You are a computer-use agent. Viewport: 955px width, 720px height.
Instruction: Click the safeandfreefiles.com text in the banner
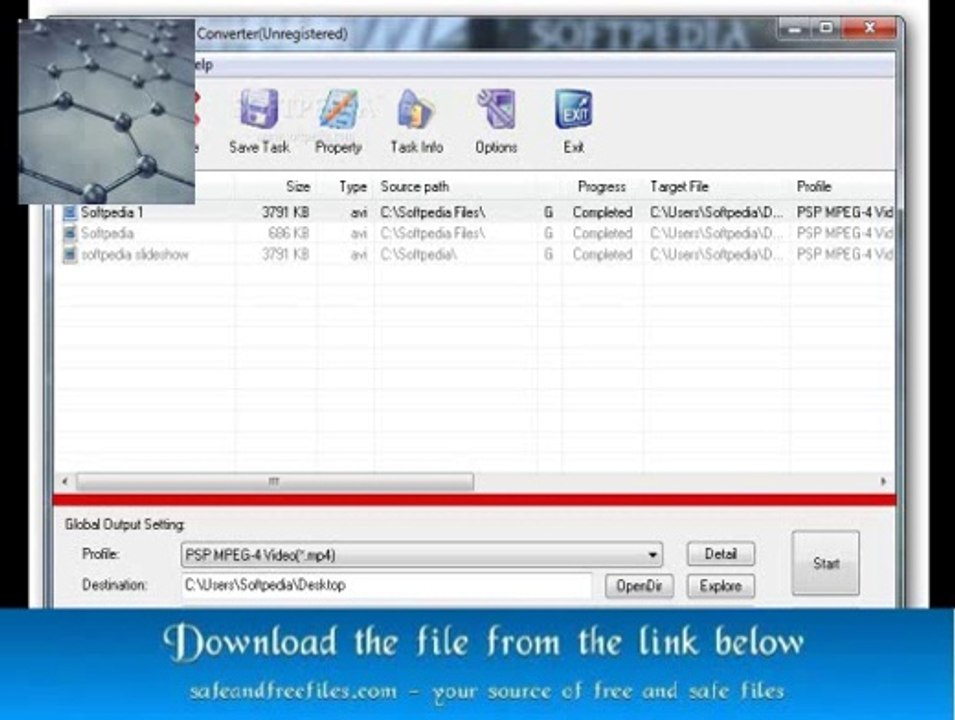293,691
